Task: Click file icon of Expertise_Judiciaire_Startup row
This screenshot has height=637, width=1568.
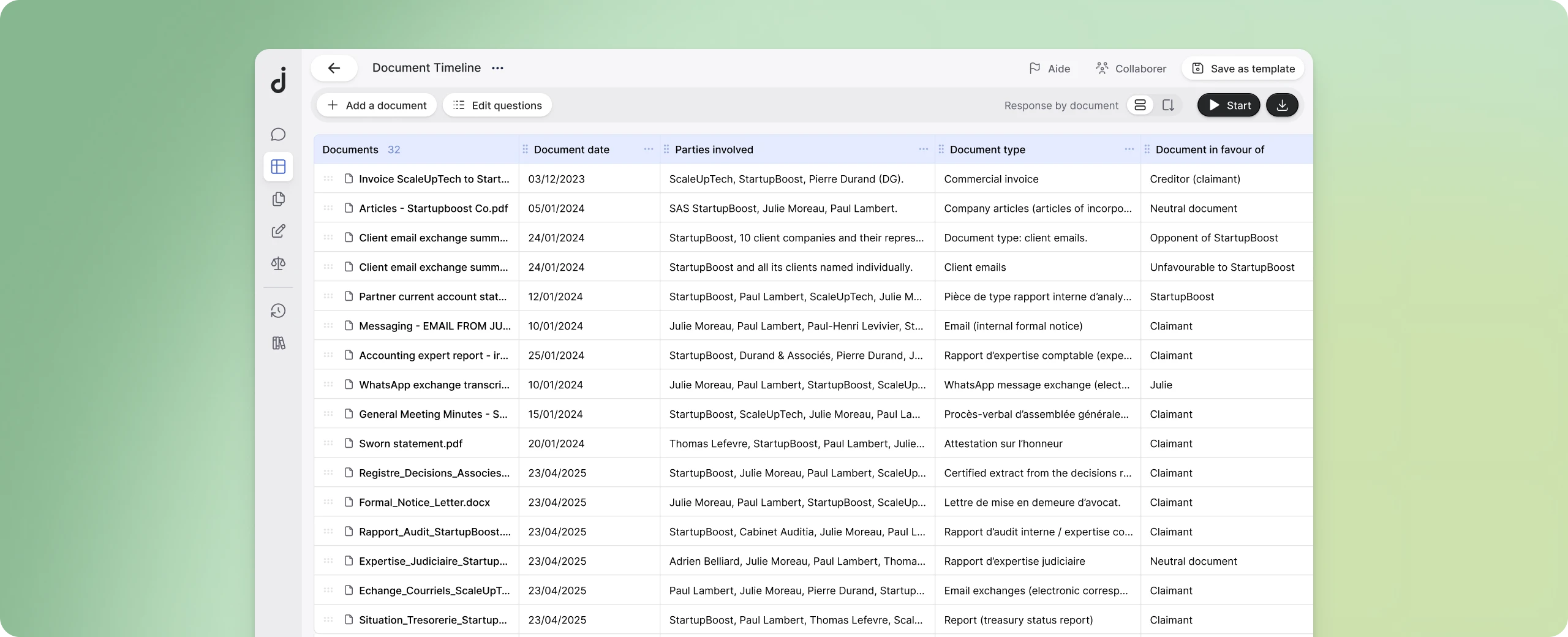Action: coord(349,561)
